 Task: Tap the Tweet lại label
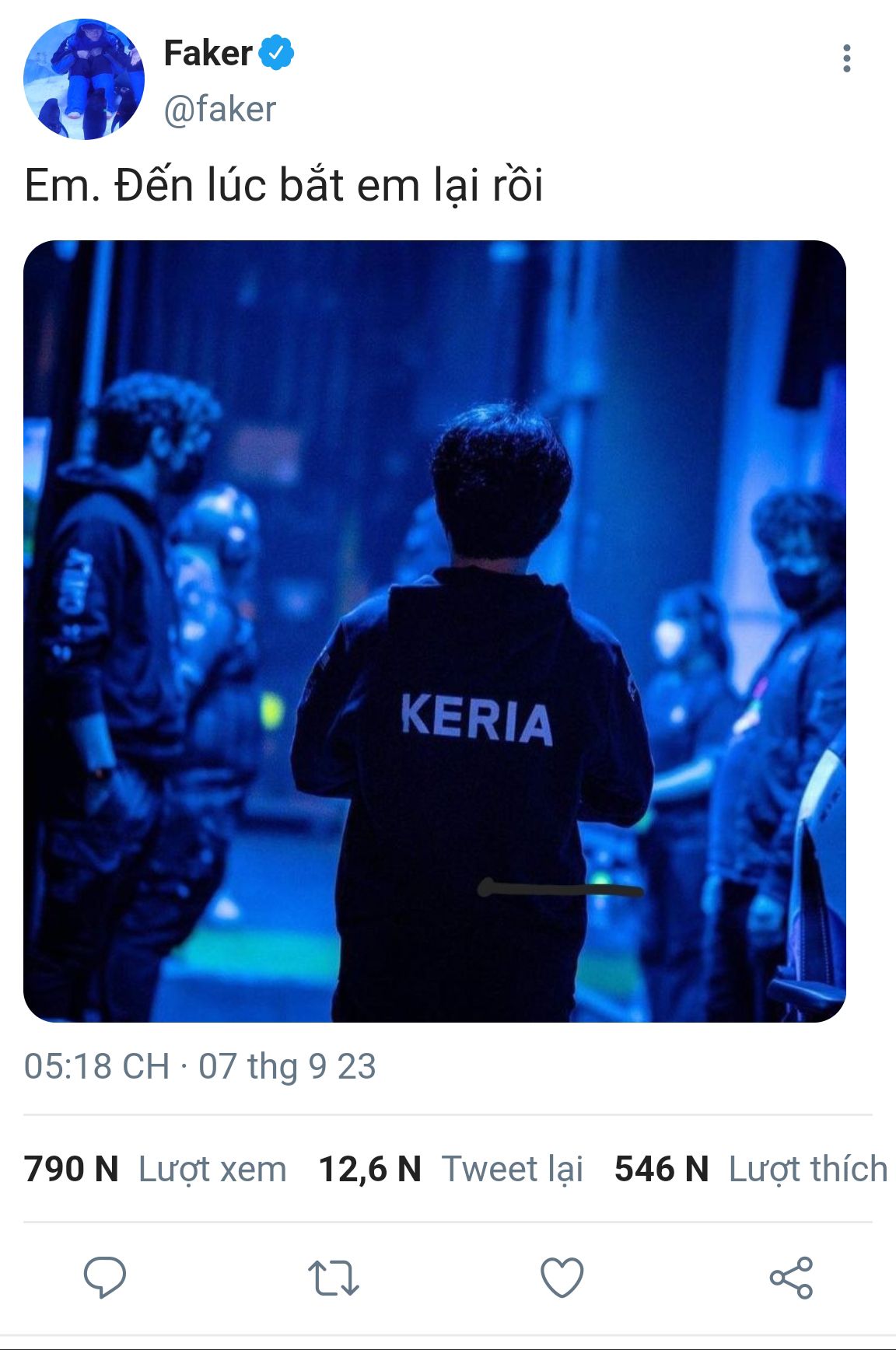[x=513, y=1169]
